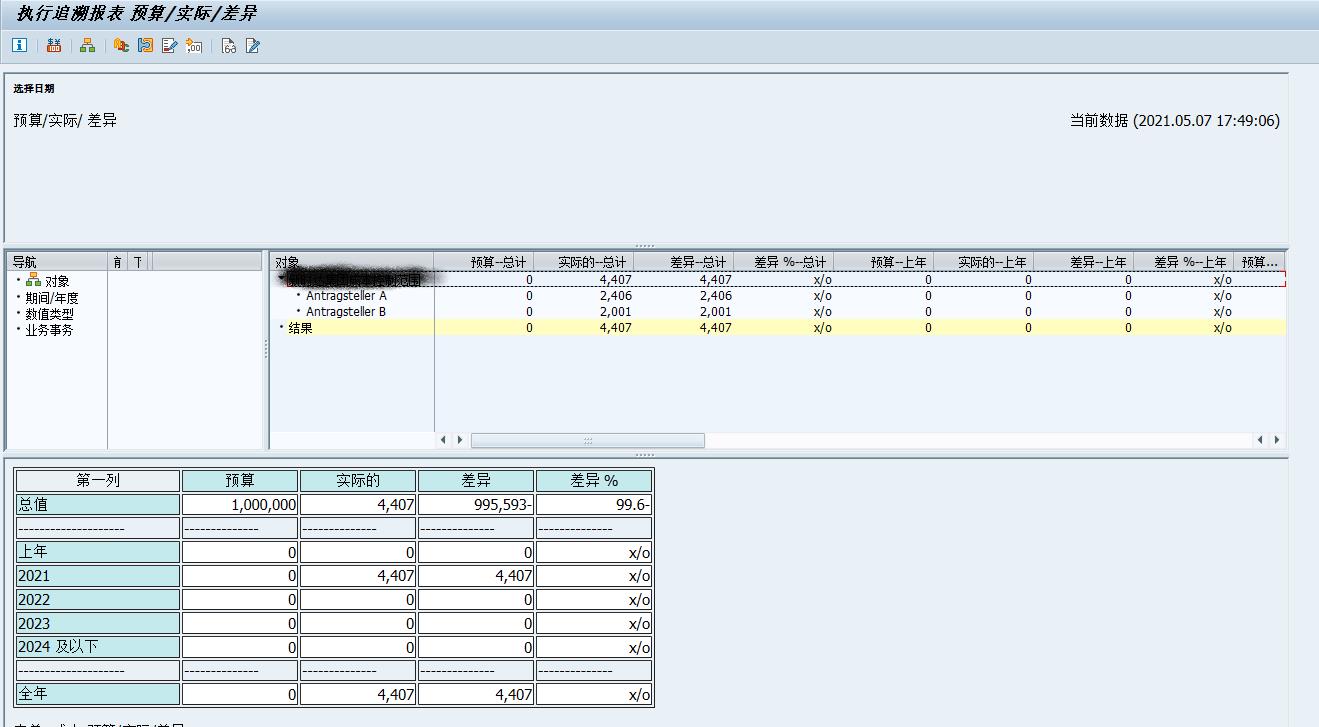Click the 选择日期 label
Viewport: 1319px width, 727px height.
34,89
